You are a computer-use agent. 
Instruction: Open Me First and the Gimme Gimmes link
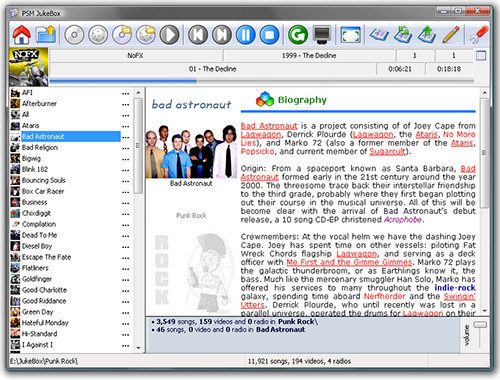pyautogui.click(x=349, y=262)
